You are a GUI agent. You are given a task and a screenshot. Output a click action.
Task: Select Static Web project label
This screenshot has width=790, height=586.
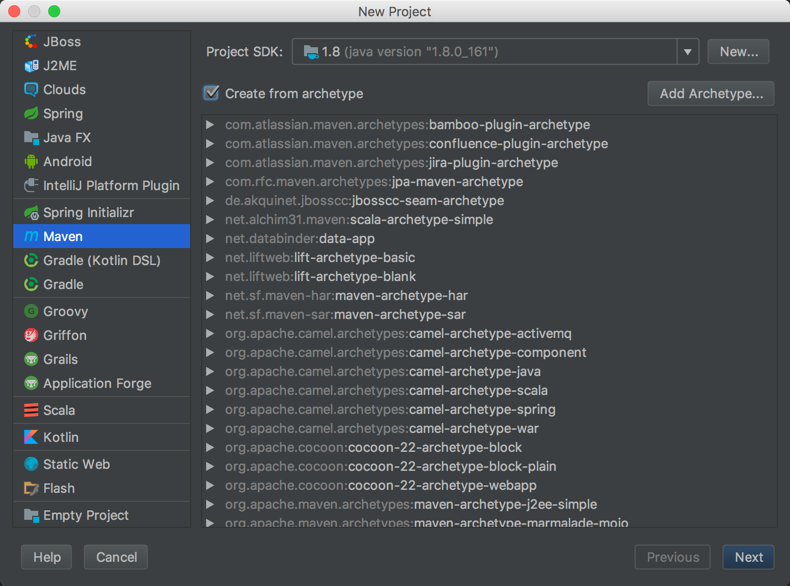[77, 464]
